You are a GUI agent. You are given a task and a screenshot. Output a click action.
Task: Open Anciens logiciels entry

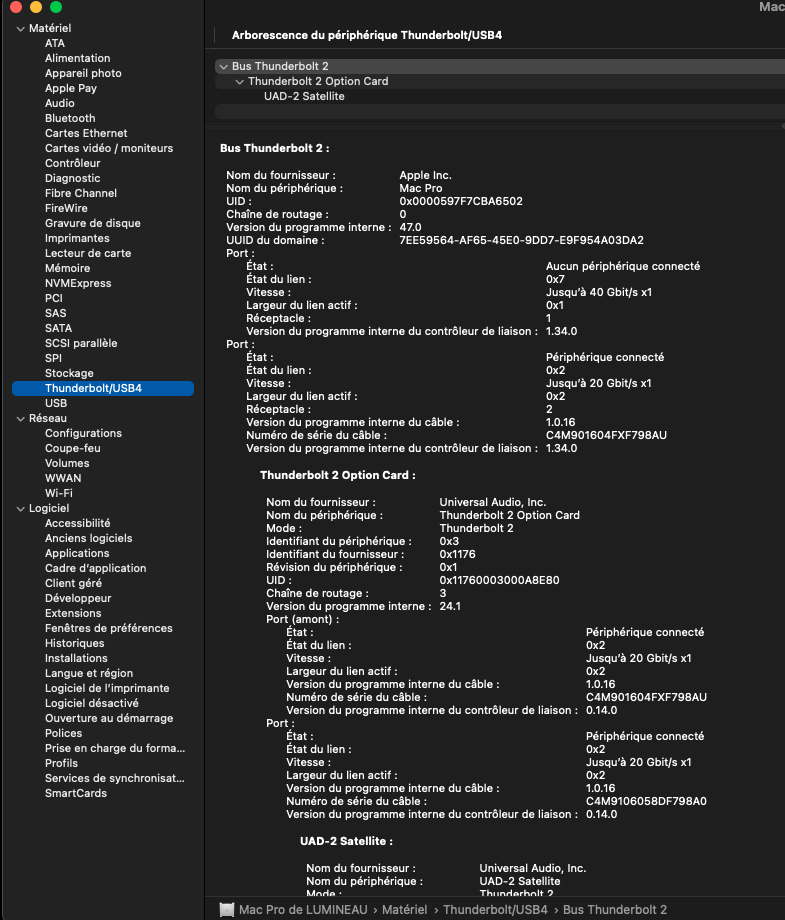click(89, 538)
